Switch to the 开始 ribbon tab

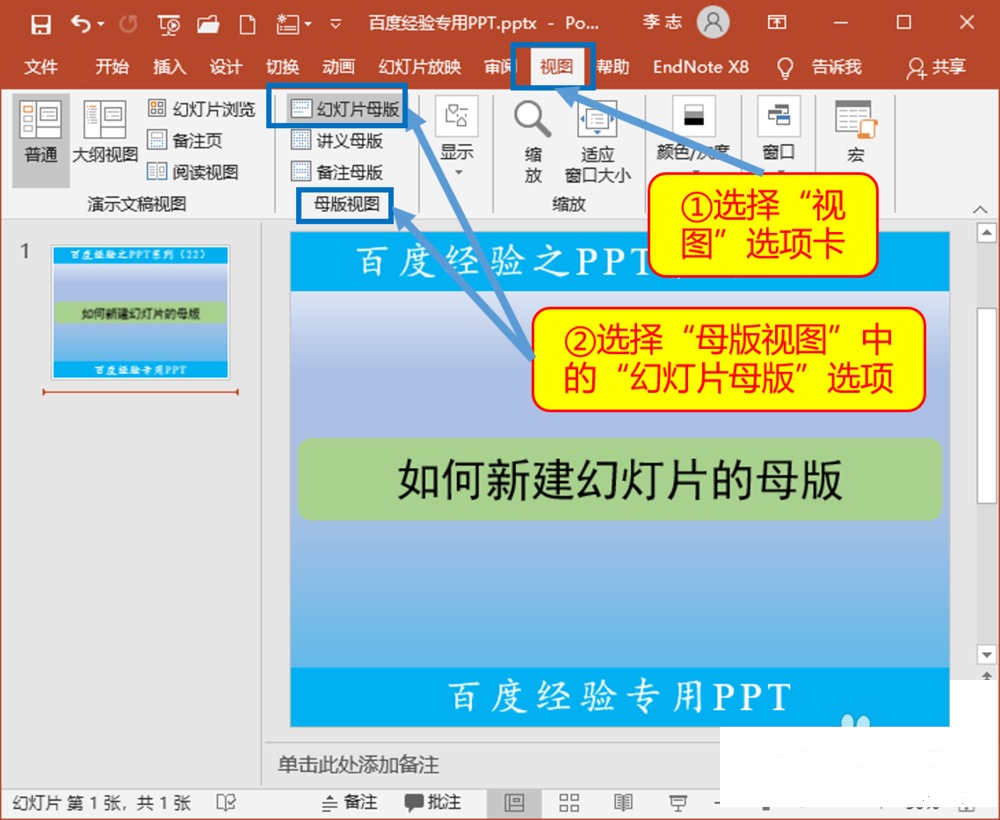coord(112,66)
